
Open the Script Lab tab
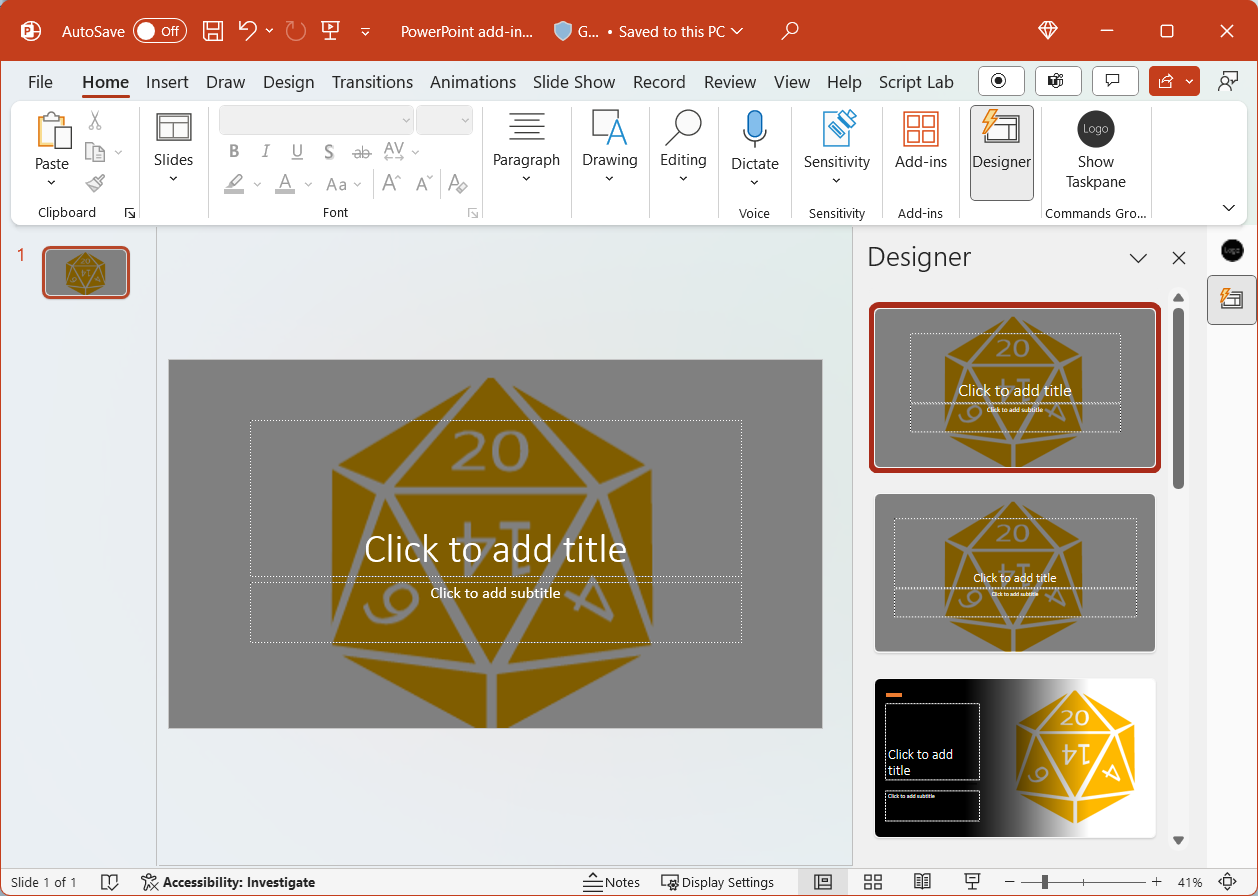coord(916,82)
